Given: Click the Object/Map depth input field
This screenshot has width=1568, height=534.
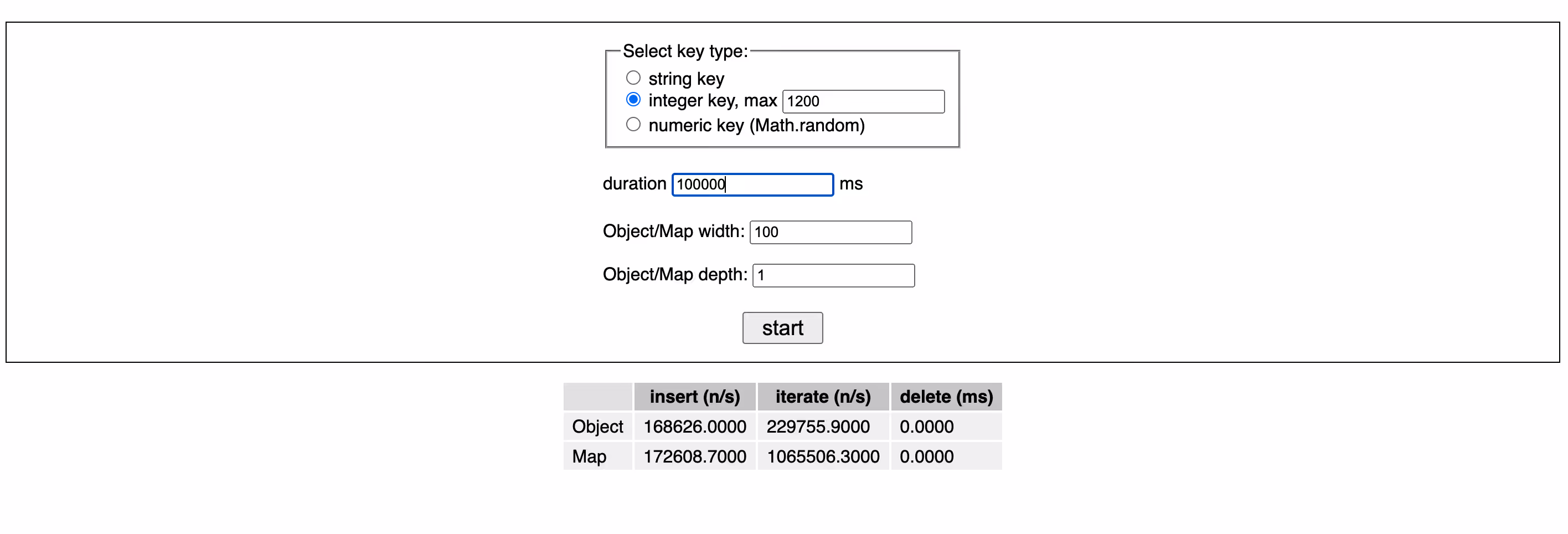Looking at the screenshot, I should (833, 275).
